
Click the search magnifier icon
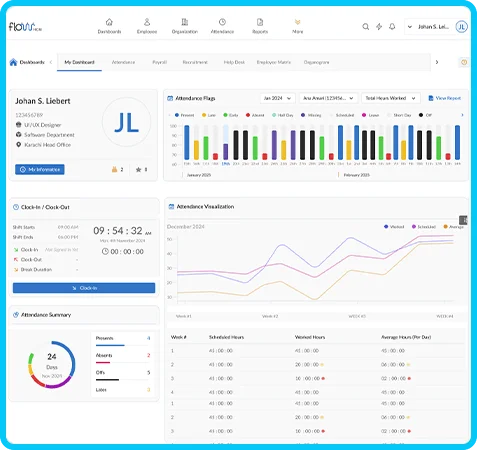pyautogui.click(x=366, y=27)
